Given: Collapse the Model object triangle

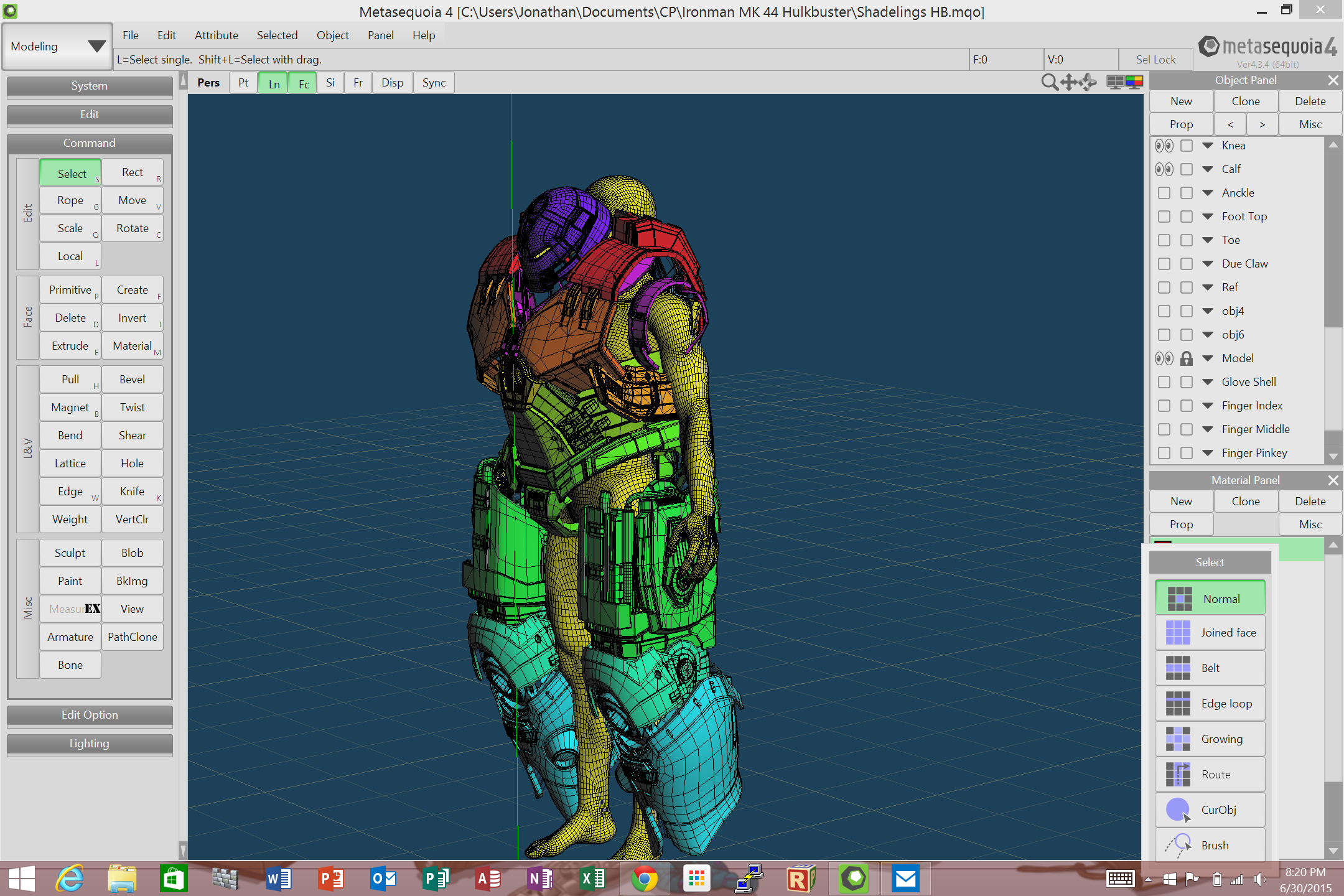Looking at the screenshot, I should (x=1208, y=358).
